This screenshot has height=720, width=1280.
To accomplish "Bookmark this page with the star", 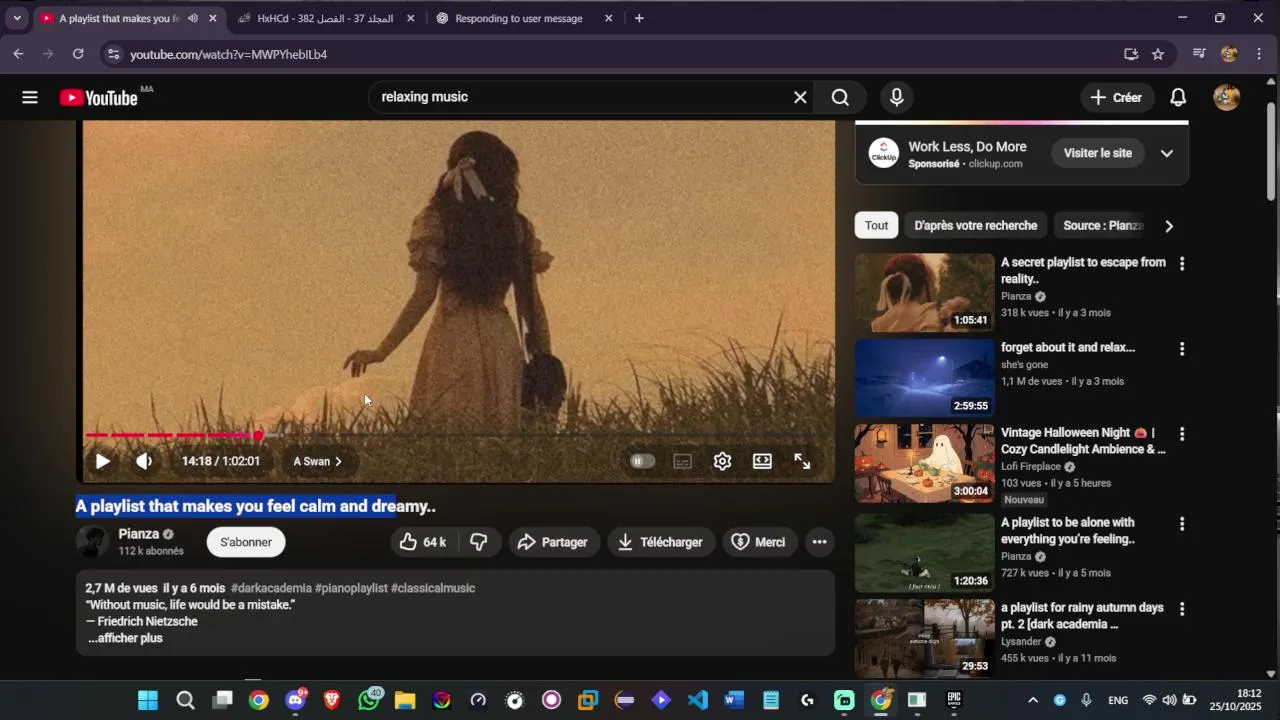I will tap(1158, 54).
